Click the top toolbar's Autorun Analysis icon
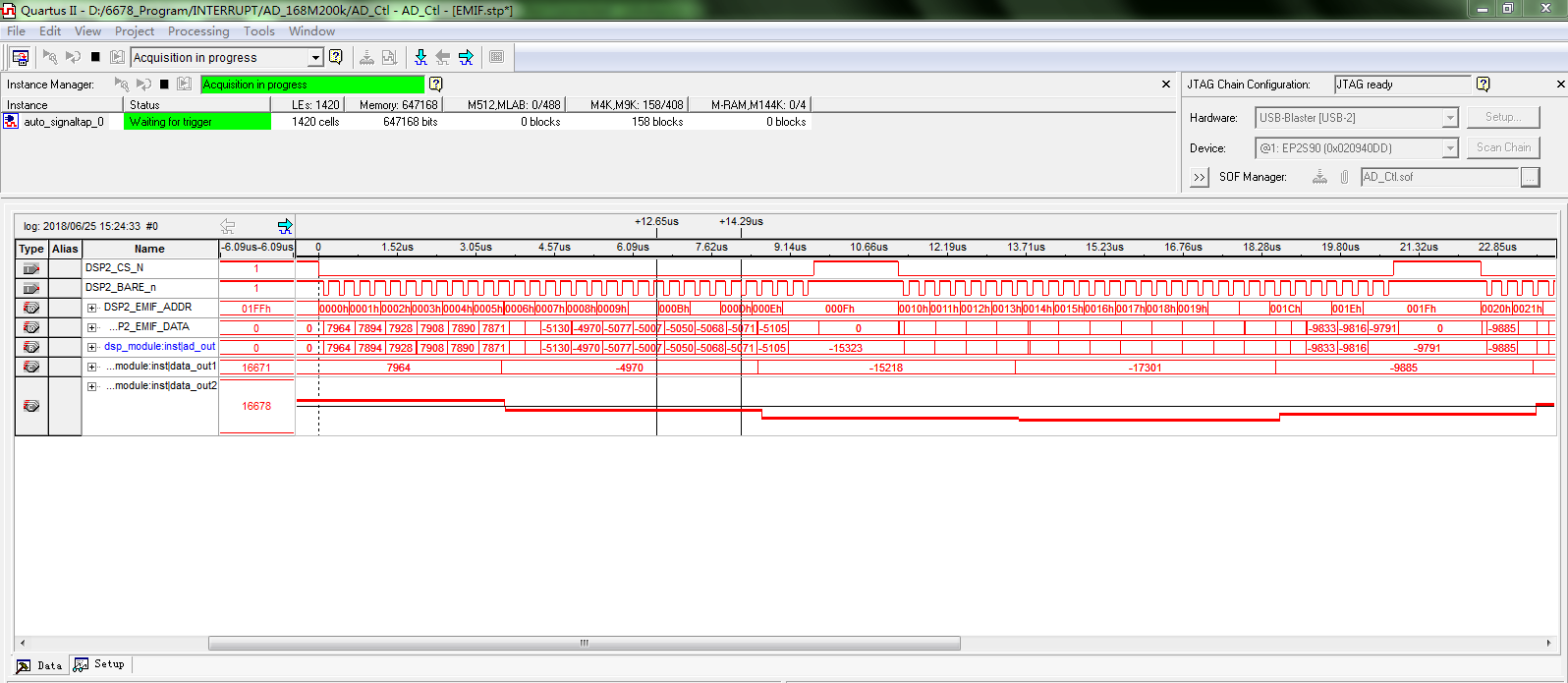 (73, 57)
